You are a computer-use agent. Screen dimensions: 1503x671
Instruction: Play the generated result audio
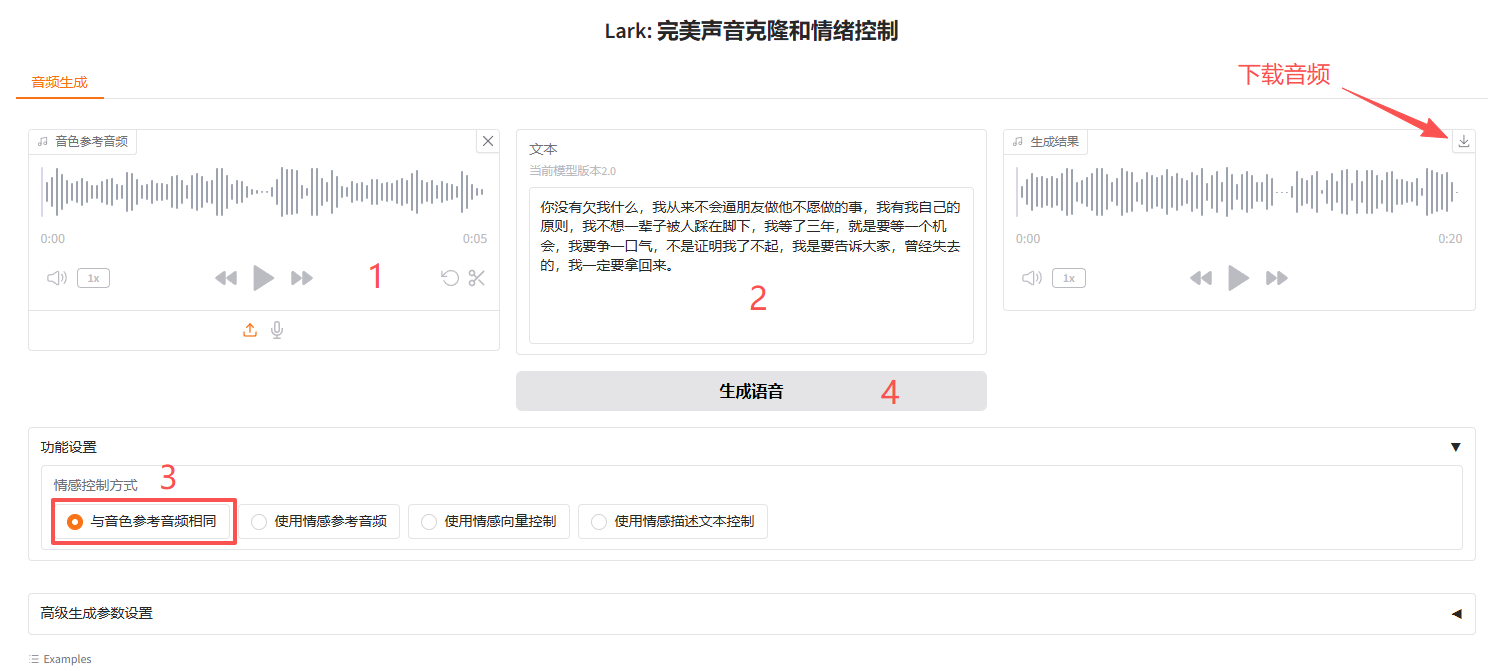1238,278
